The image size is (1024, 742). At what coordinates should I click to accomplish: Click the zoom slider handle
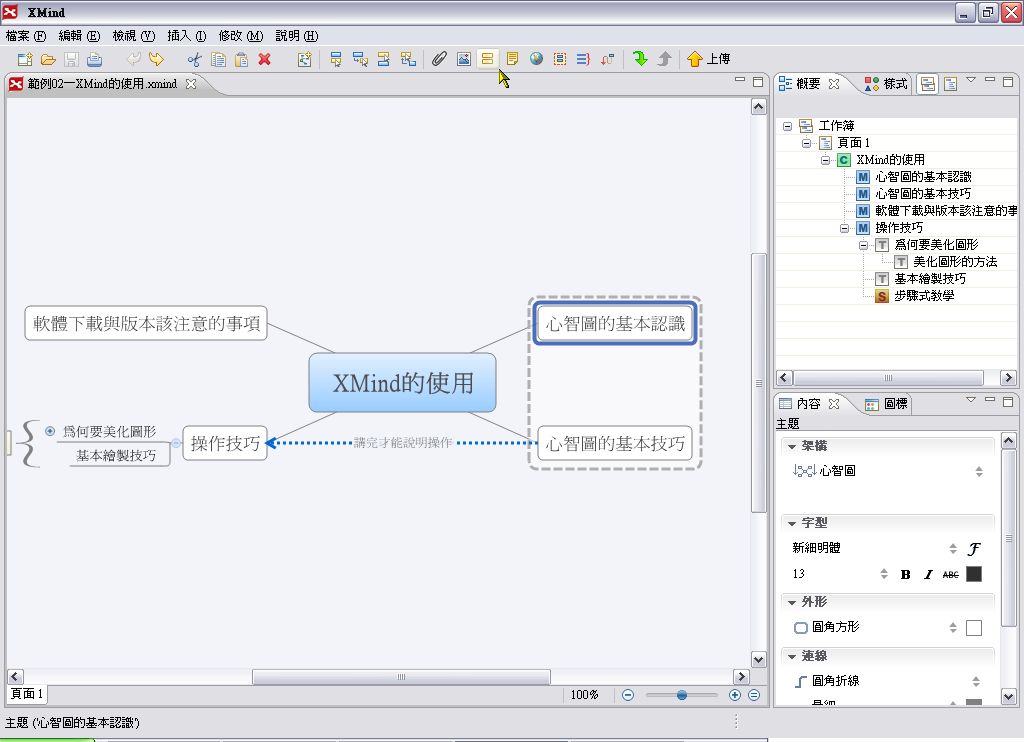[682, 696]
